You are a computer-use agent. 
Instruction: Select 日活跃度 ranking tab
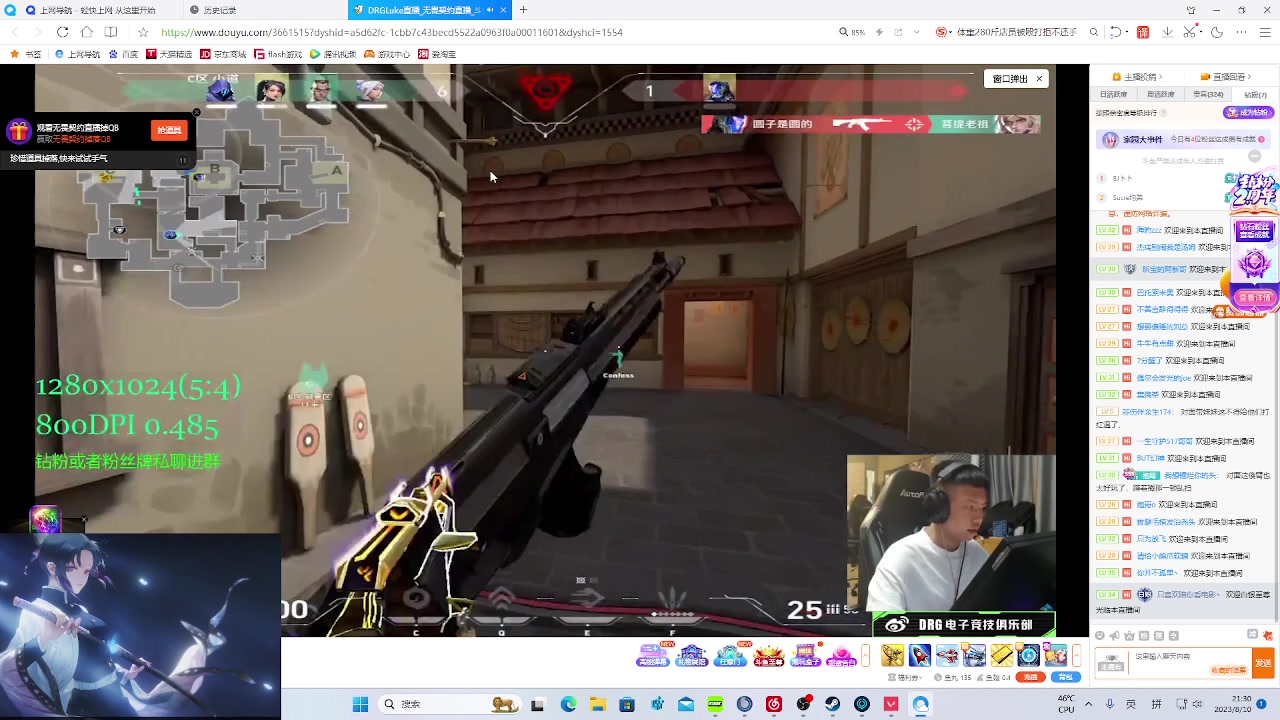(x=1114, y=94)
